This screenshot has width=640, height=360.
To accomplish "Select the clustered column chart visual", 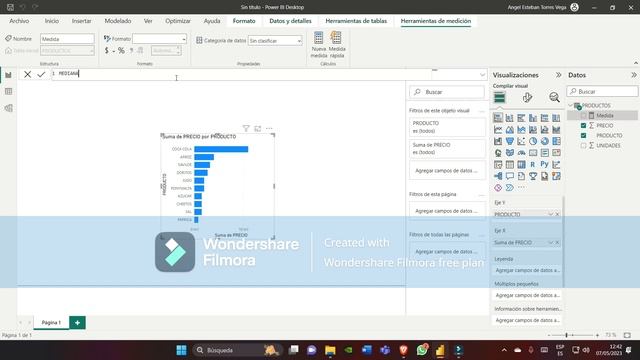I will tap(533, 118).
